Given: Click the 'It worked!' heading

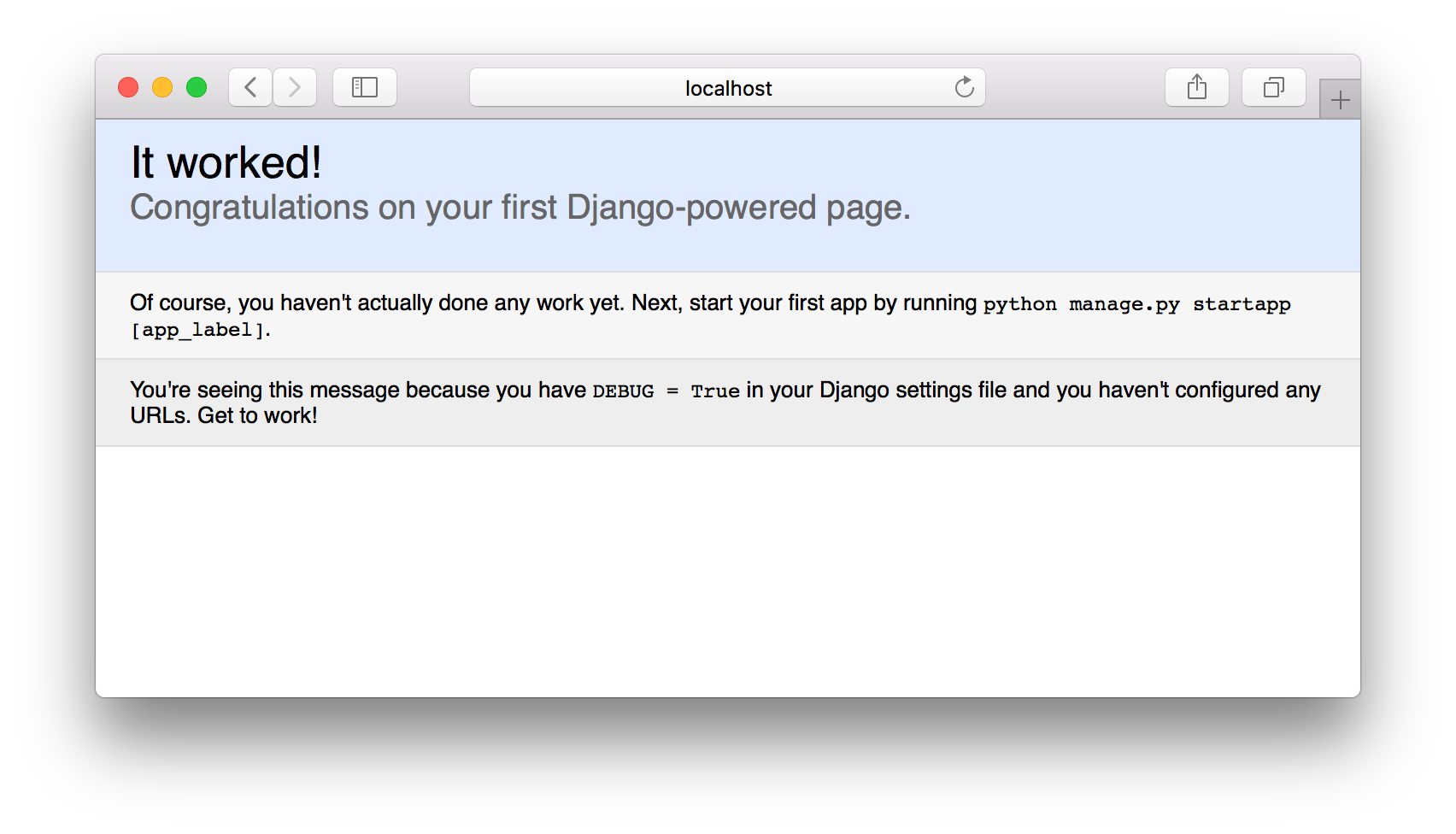Looking at the screenshot, I should (x=226, y=162).
